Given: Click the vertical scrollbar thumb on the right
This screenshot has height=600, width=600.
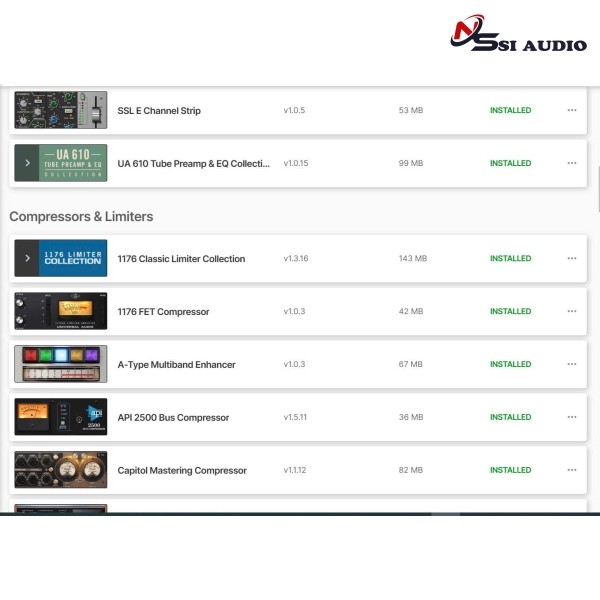Looking at the screenshot, I should (x=598, y=189).
